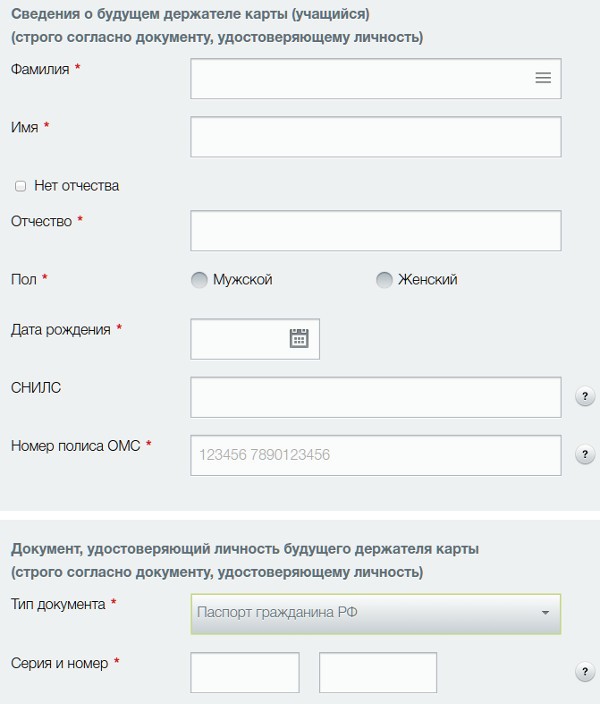
Task: Click the СНИЛС input field
Action: click(376, 397)
